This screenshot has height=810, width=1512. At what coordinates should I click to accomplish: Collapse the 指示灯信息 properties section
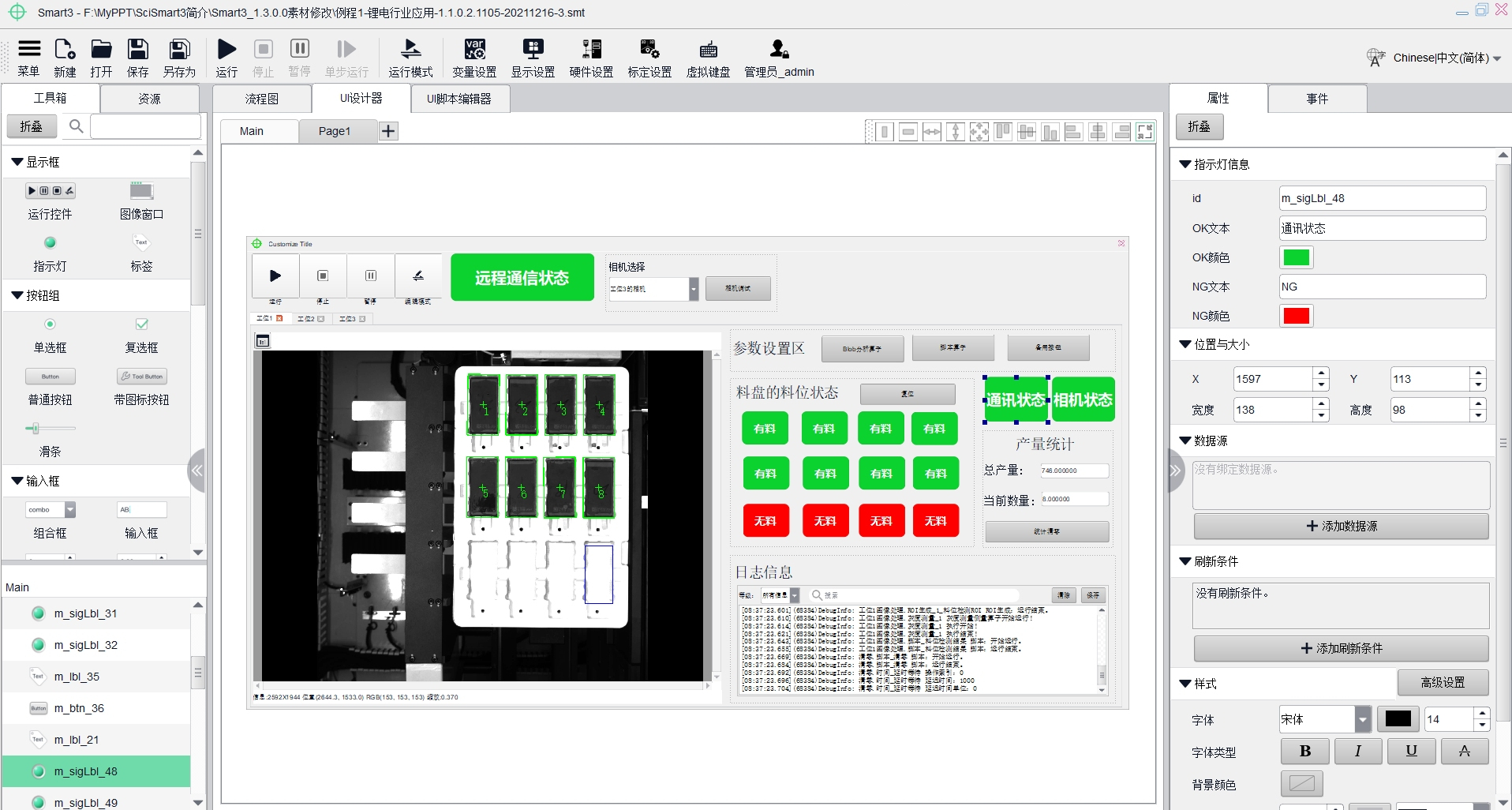click(1185, 164)
